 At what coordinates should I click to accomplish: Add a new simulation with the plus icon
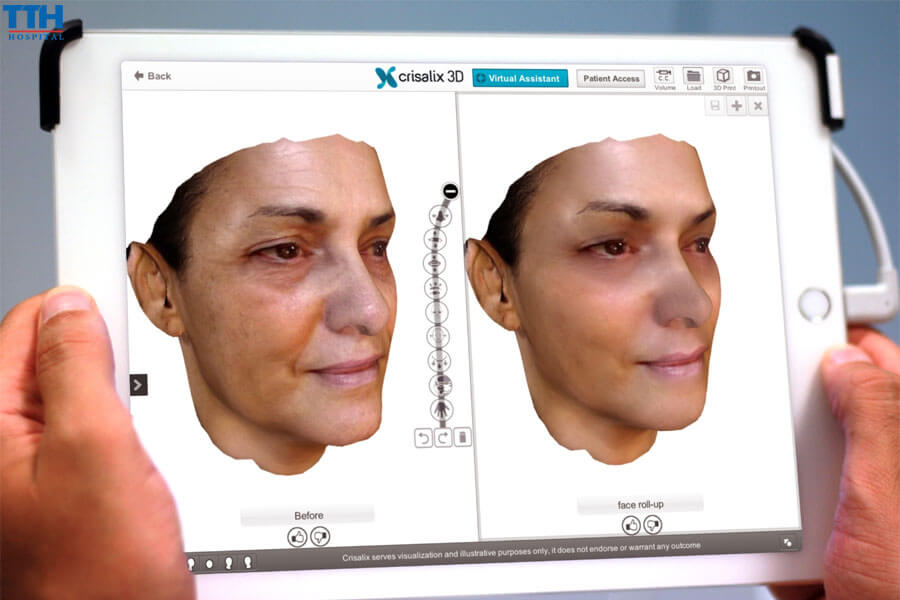(736, 106)
